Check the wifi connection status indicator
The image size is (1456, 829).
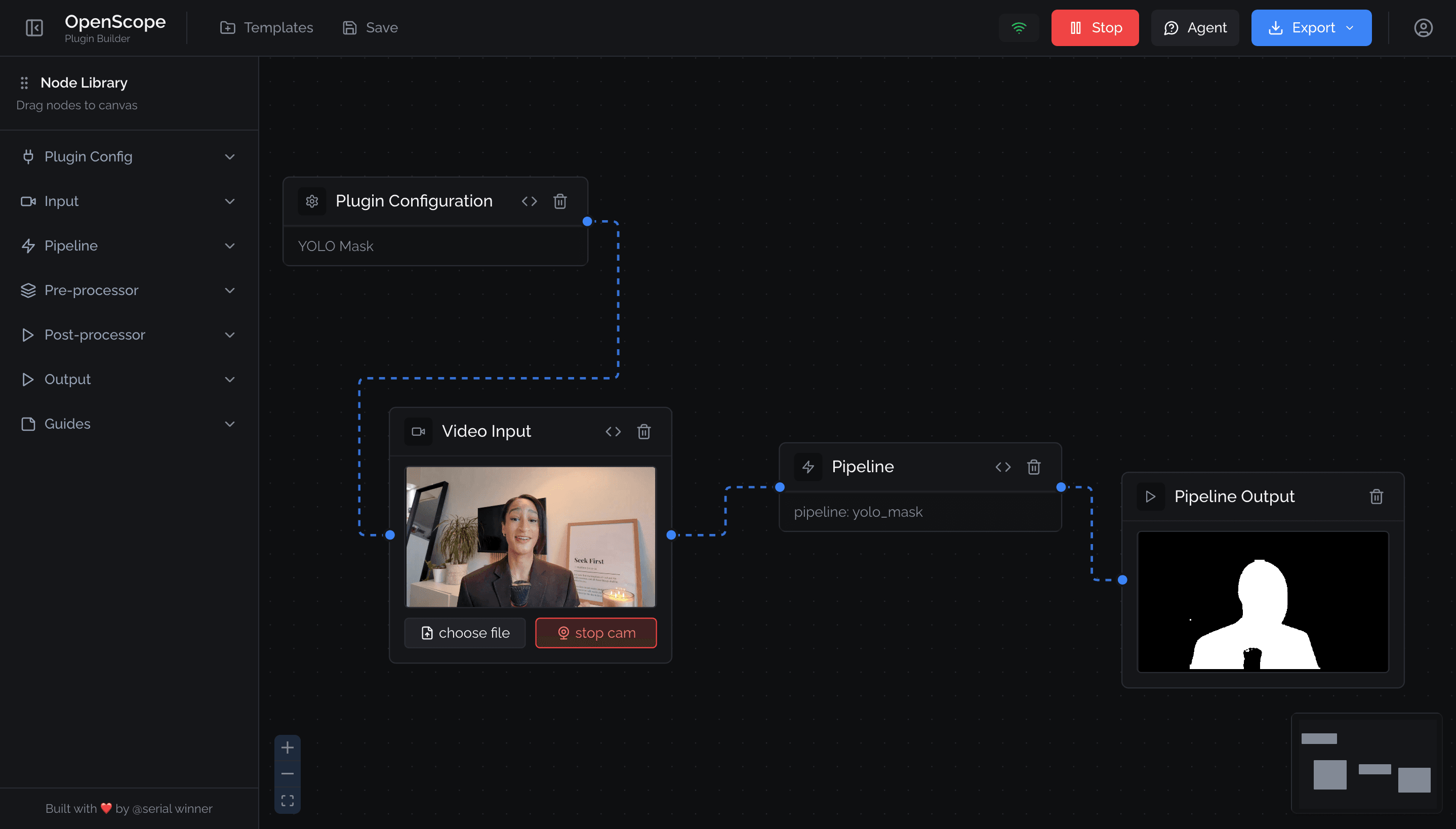1019,27
